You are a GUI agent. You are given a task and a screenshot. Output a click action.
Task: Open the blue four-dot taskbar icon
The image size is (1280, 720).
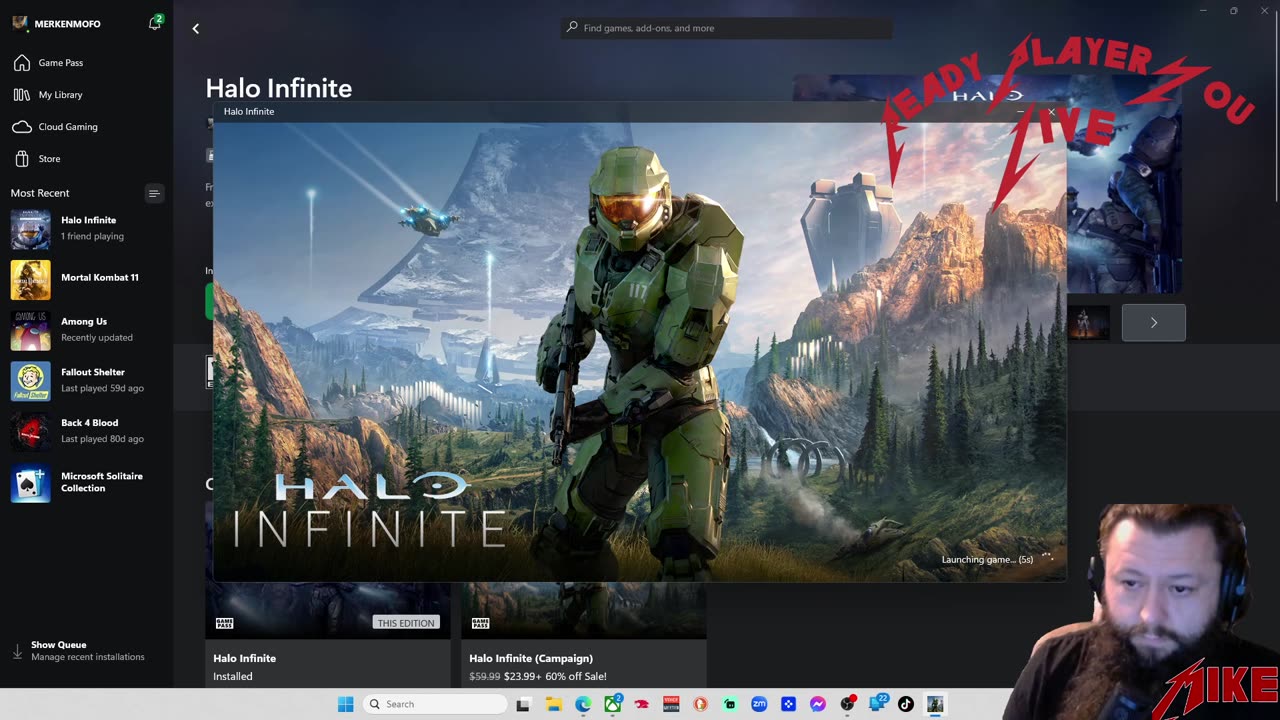coord(788,704)
